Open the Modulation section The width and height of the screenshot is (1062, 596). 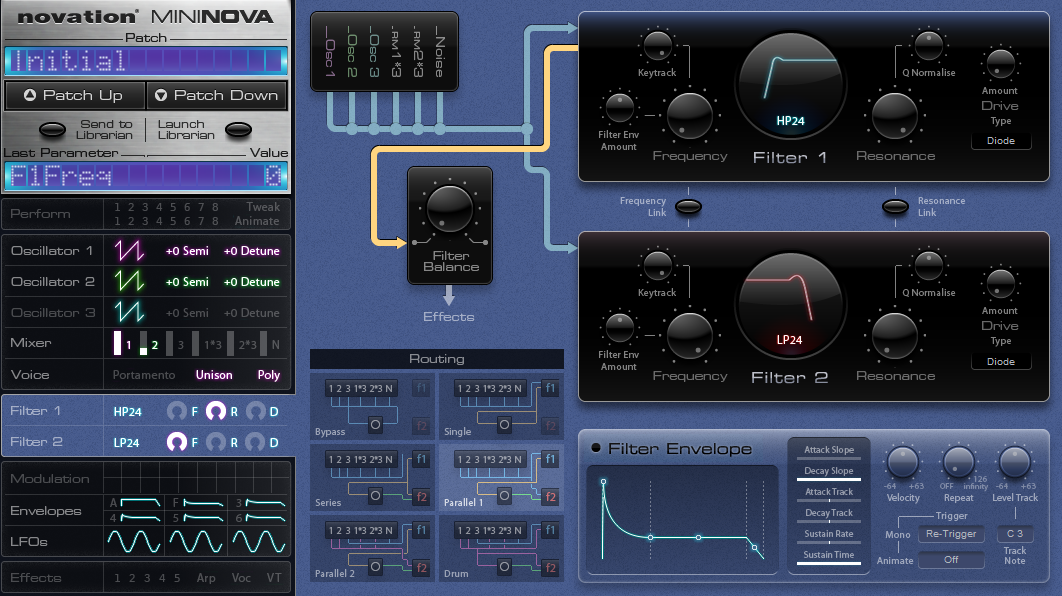[x=146, y=479]
